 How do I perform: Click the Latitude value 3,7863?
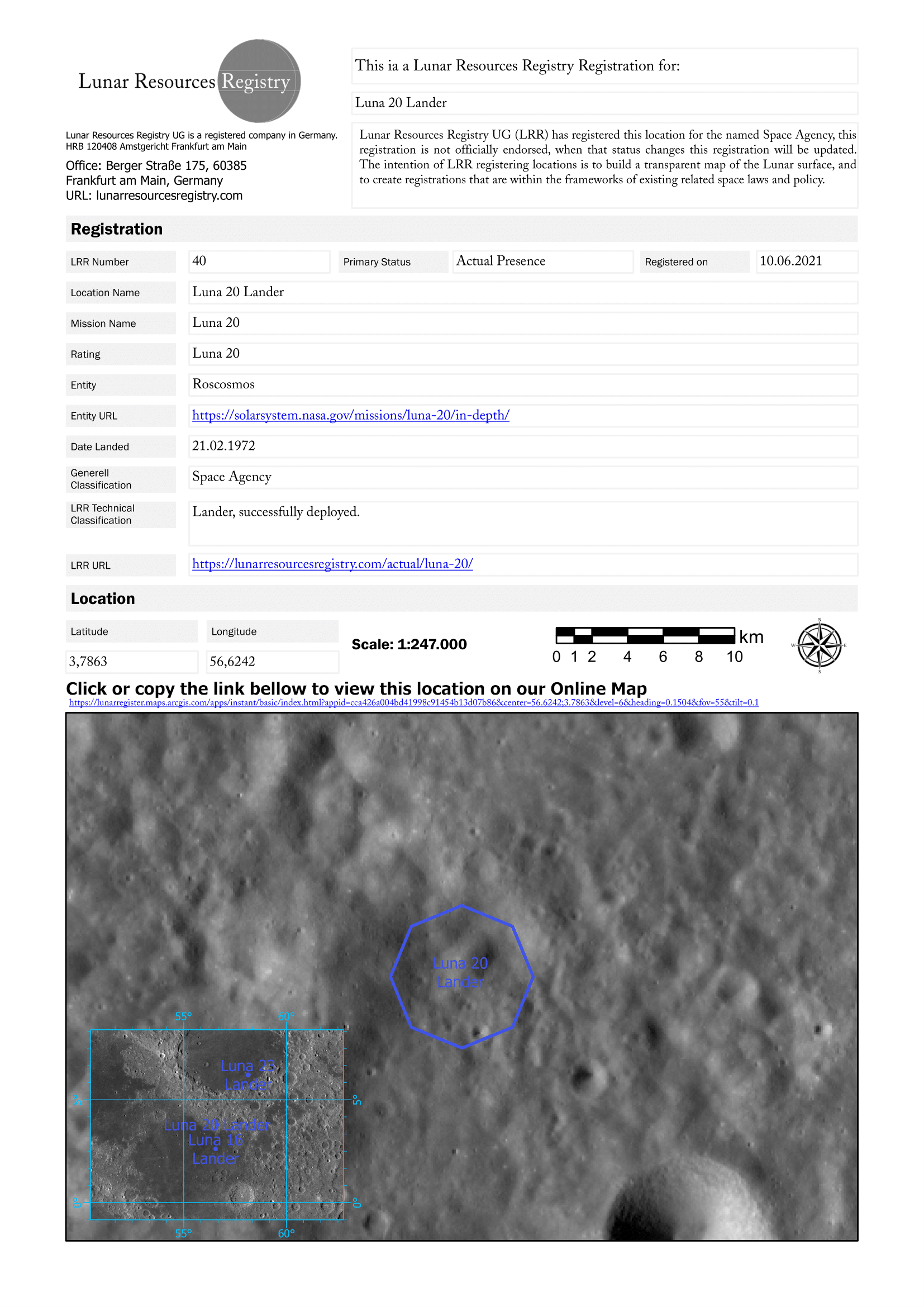coord(131,662)
